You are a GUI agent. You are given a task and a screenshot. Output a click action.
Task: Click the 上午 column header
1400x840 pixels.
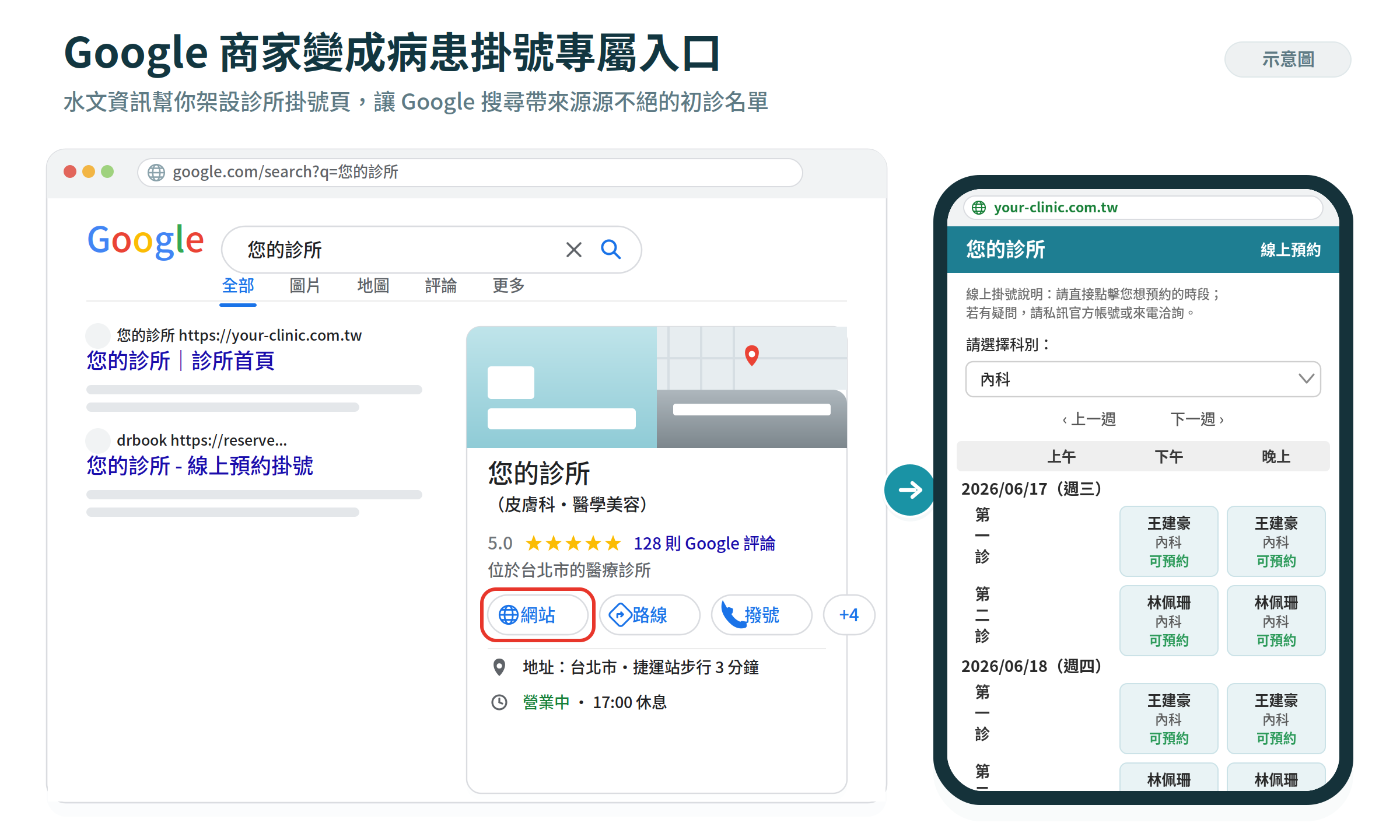pyautogui.click(x=1062, y=457)
